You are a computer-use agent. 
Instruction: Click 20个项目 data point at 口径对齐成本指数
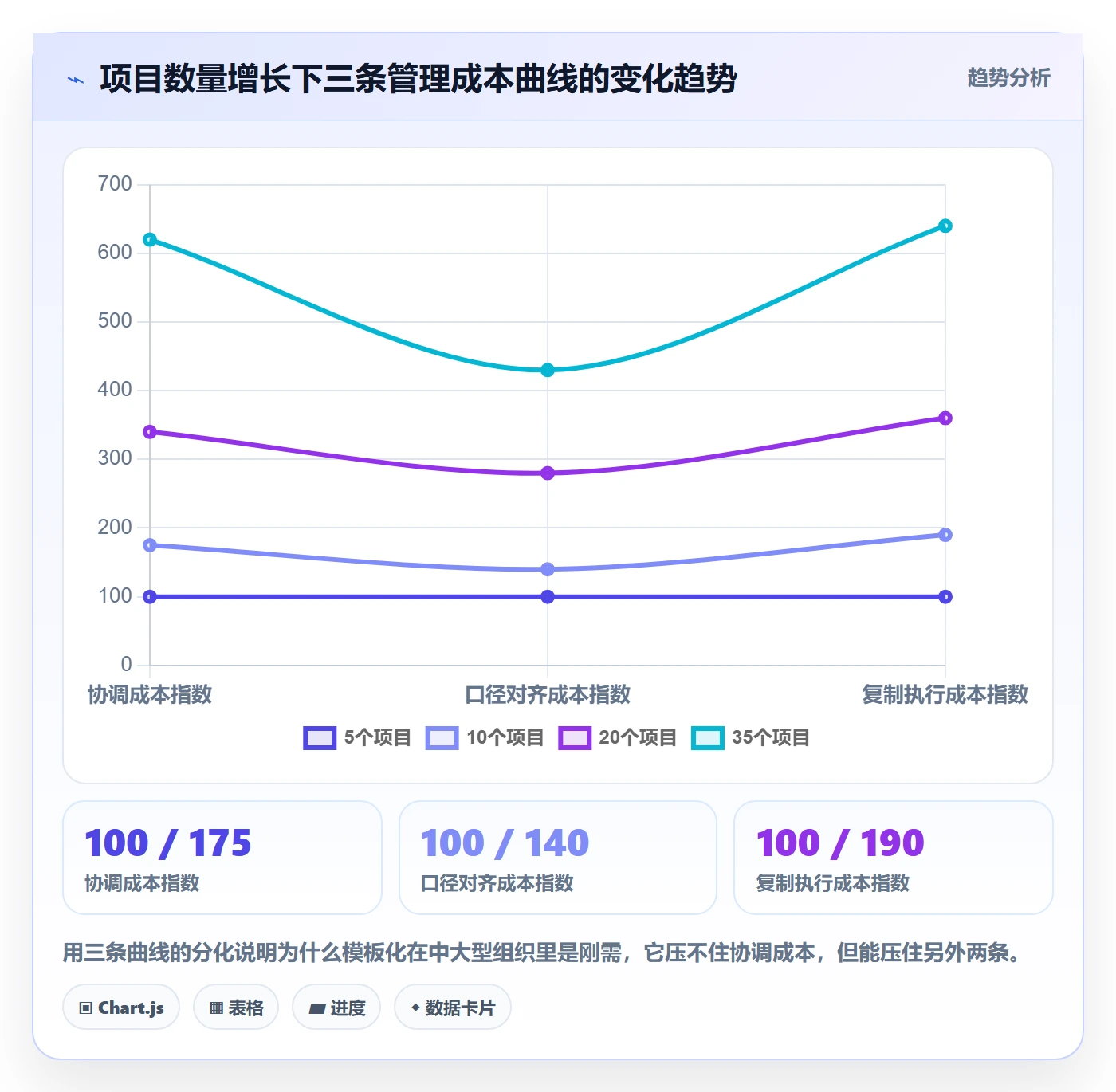(x=548, y=473)
